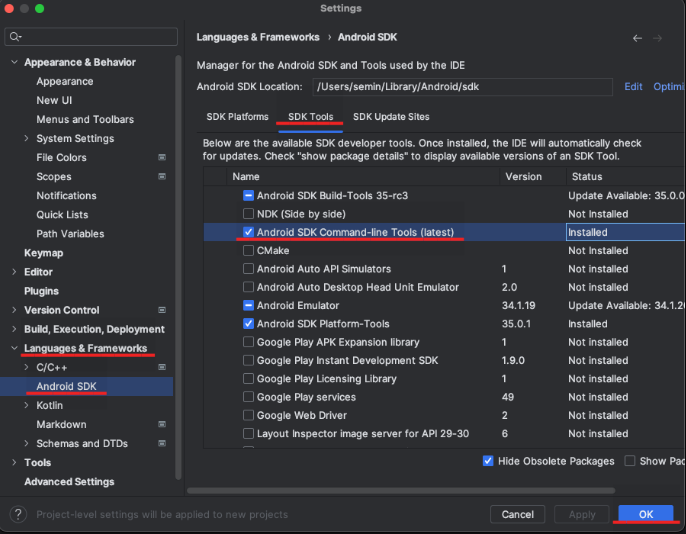Check Google Play services checkbox
Screen dimensions: 686x534
click(x=248, y=397)
